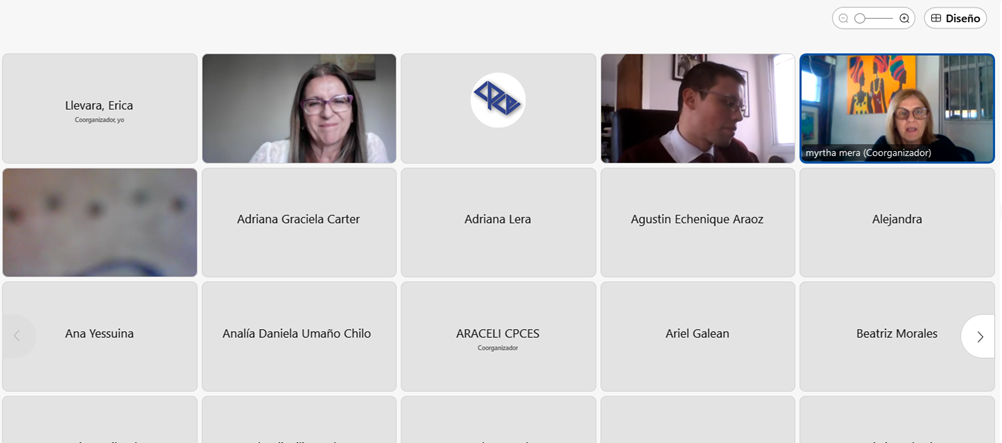1002x443 pixels.
Task: Select video of woman with purple glasses
Action: 299,108
